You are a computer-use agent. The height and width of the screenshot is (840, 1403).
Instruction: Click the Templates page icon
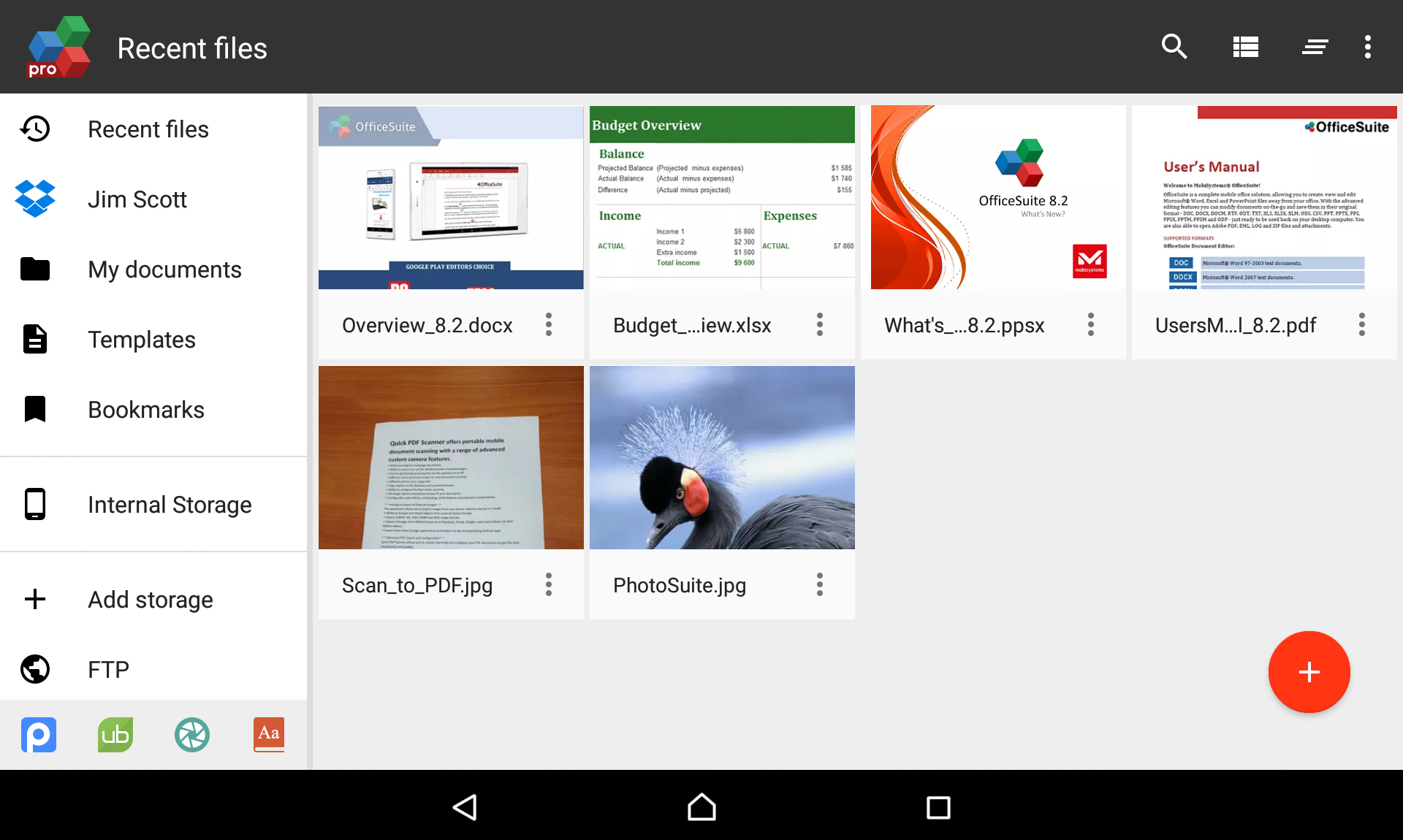point(35,340)
